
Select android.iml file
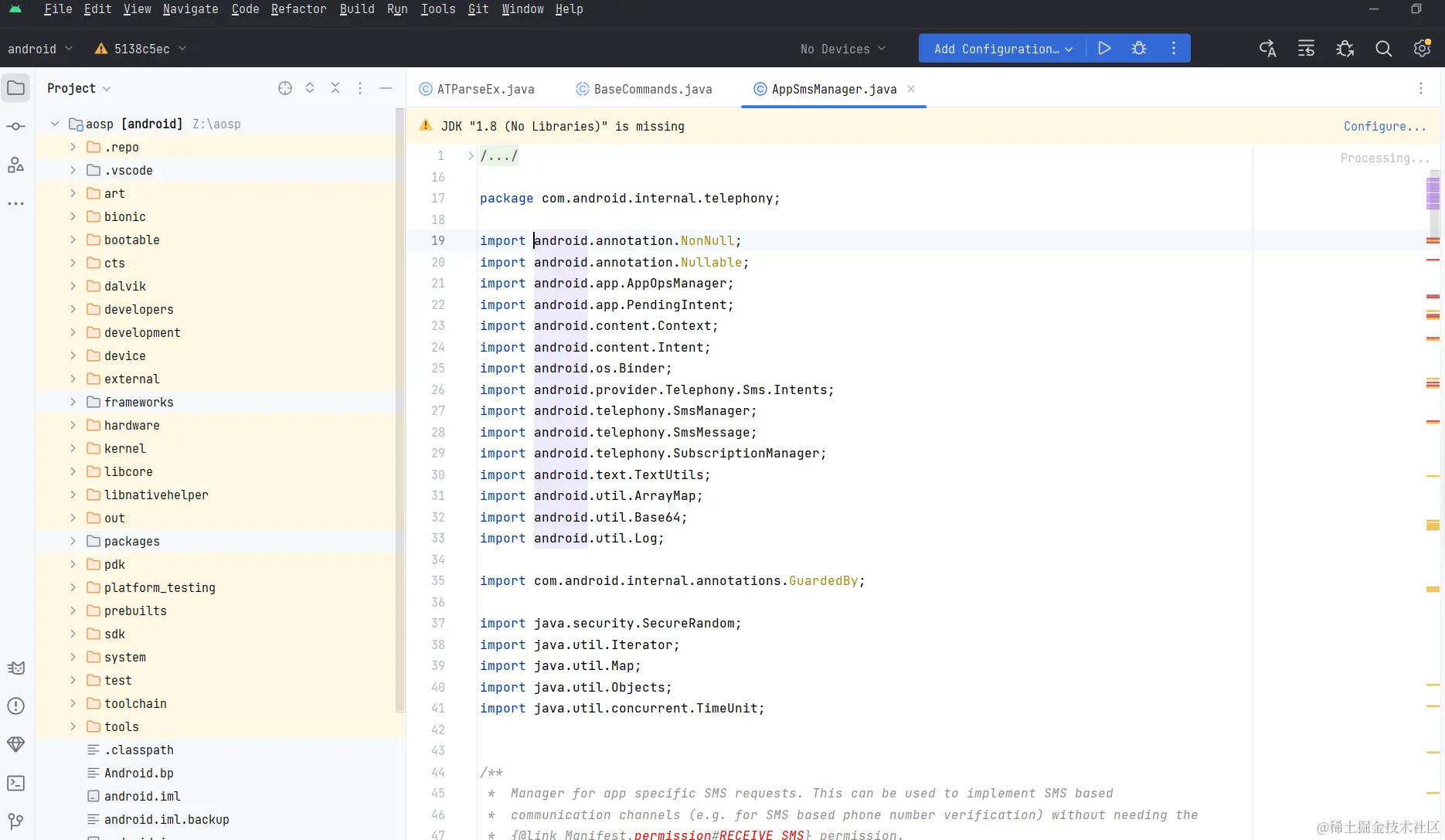142,796
